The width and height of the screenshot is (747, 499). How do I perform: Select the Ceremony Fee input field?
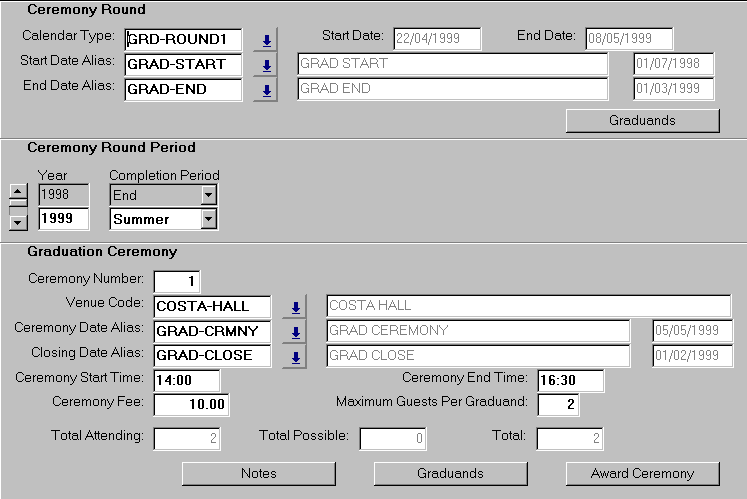point(192,404)
